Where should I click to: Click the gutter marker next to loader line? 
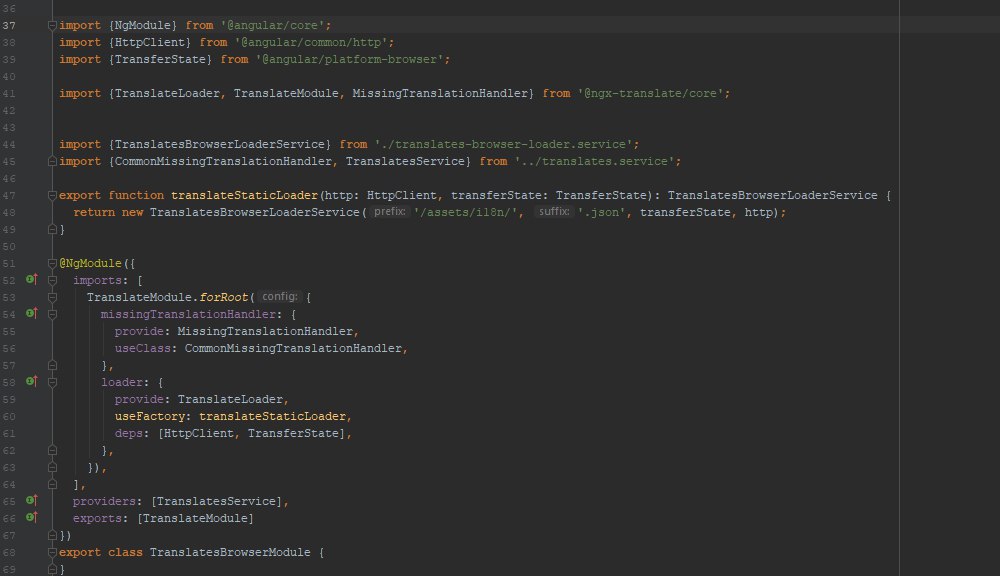(31, 381)
